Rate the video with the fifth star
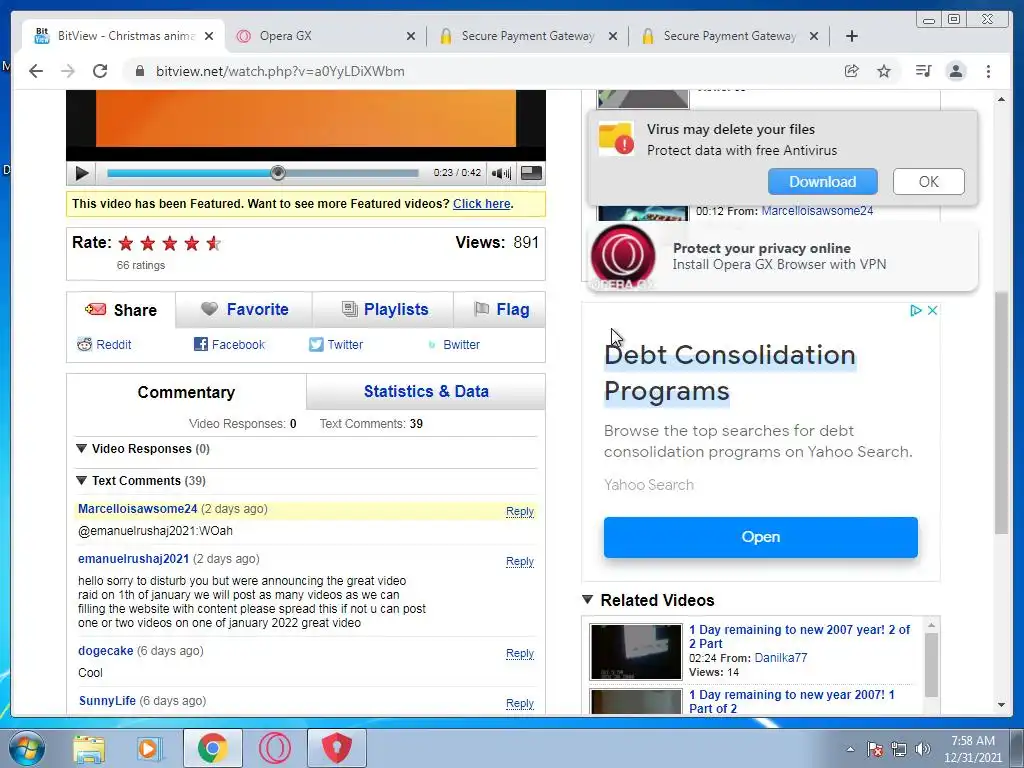This screenshot has height=768, width=1024. [214, 244]
